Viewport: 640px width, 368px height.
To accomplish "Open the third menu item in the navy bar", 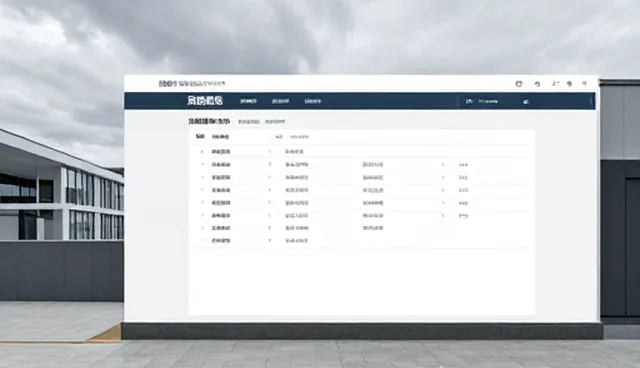I will click(x=313, y=101).
